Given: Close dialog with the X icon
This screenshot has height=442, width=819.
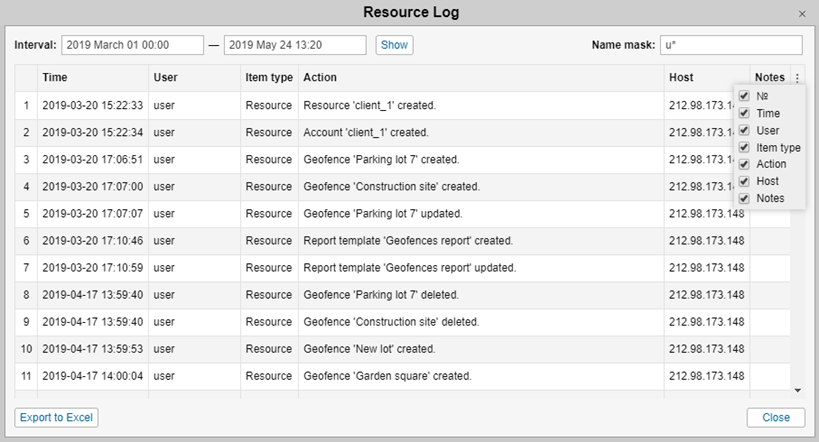Looking at the screenshot, I should point(802,14).
